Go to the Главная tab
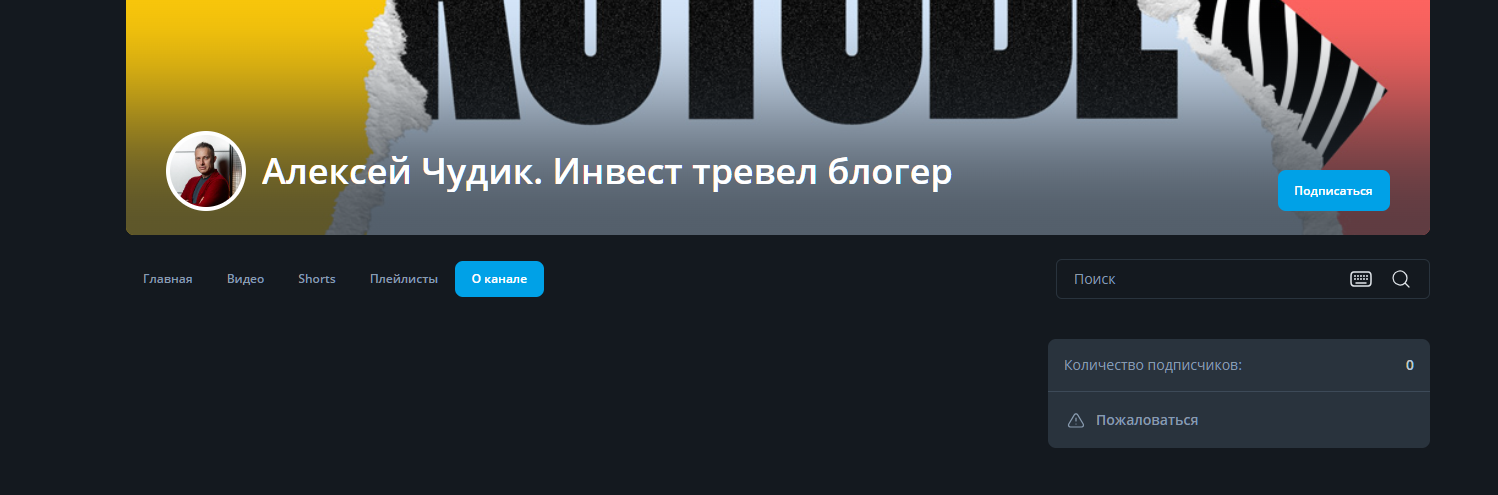This screenshot has width=1498, height=495. point(167,279)
